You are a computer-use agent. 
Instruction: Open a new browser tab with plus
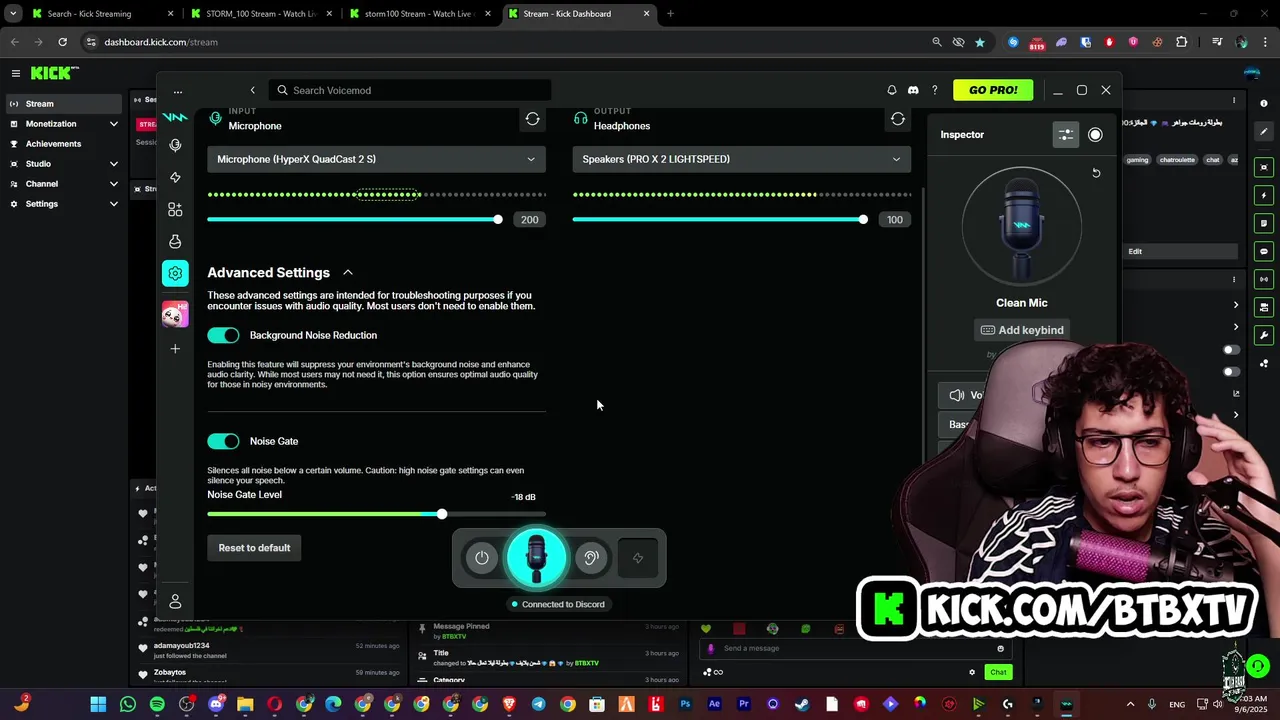(x=670, y=14)
